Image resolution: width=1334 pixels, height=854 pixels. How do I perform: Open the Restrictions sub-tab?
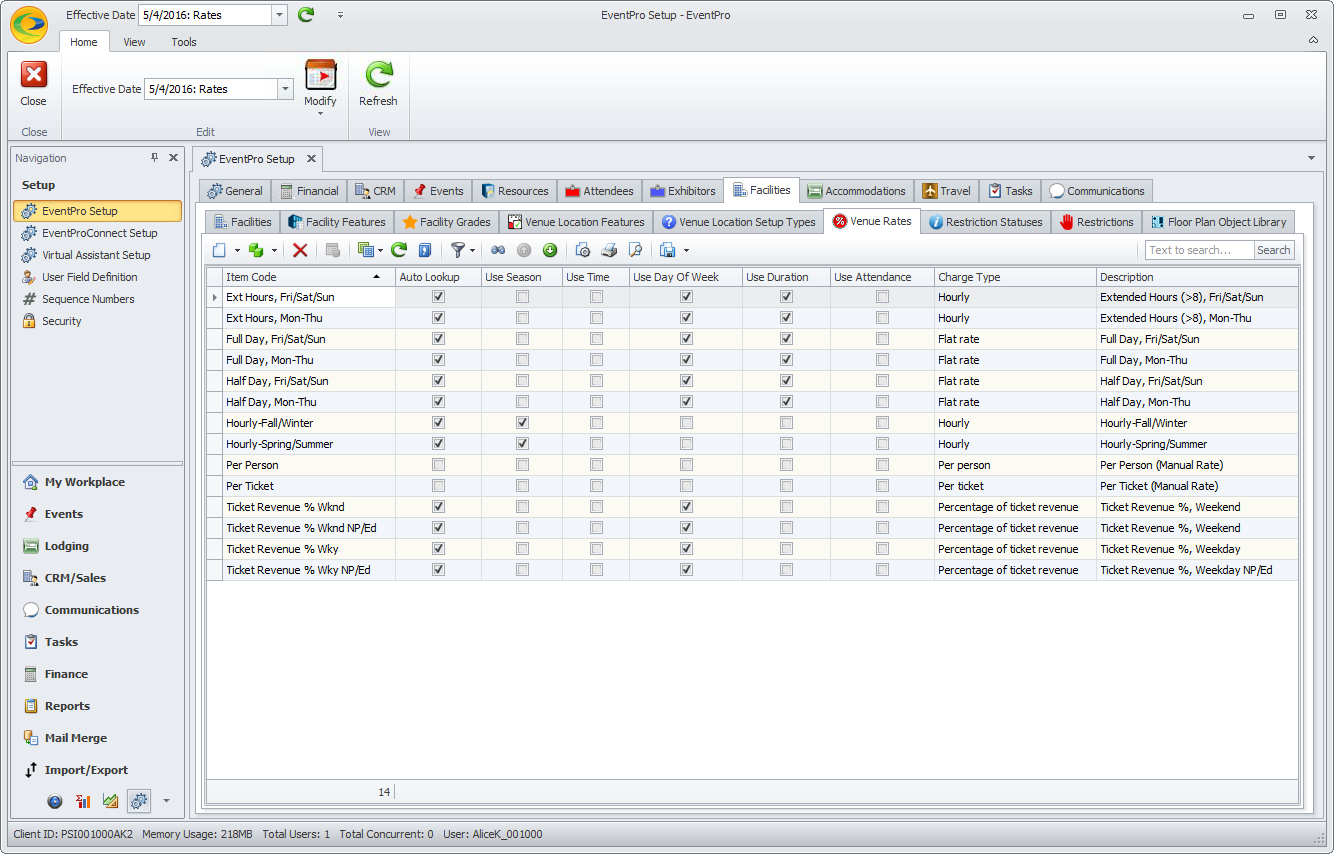pyautogui.click(x=1097, y=222)
